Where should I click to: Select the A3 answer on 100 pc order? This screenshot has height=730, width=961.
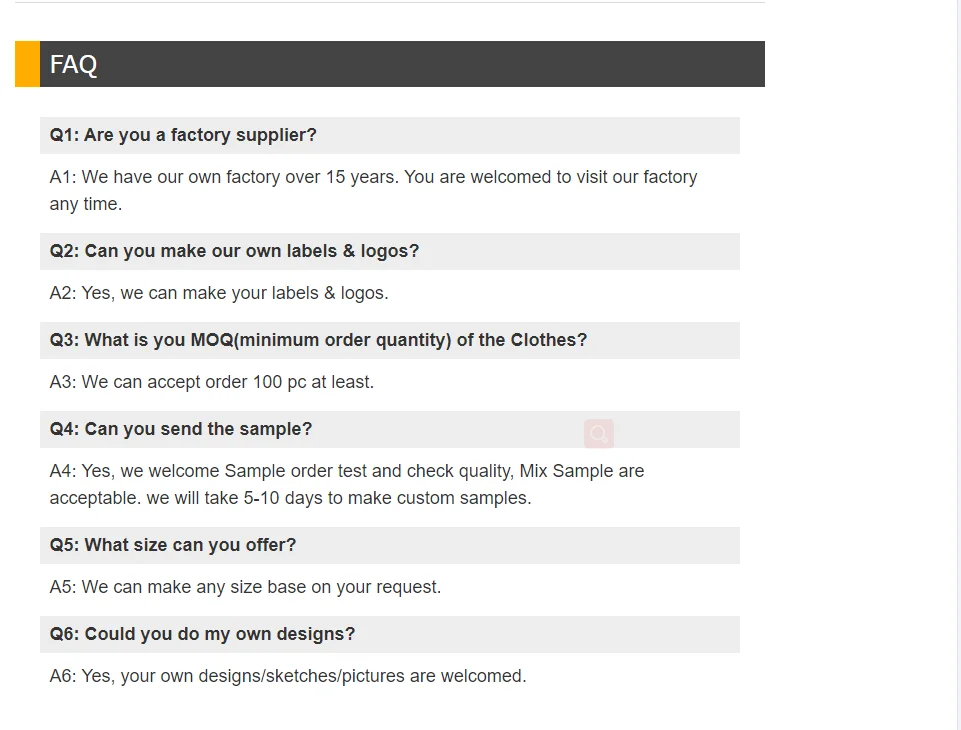(212, 382)
